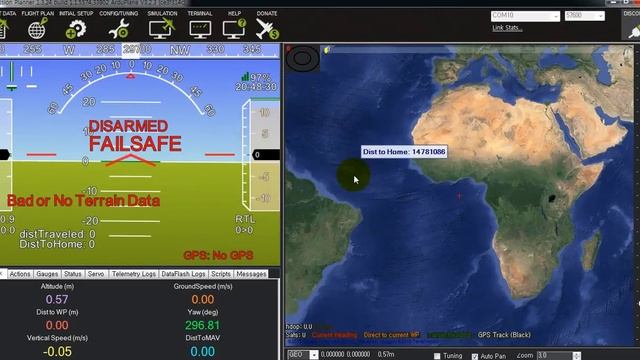Click the hdop readout on the map
This screenshot has width=640, height=360.
click(x=299, y=327)
